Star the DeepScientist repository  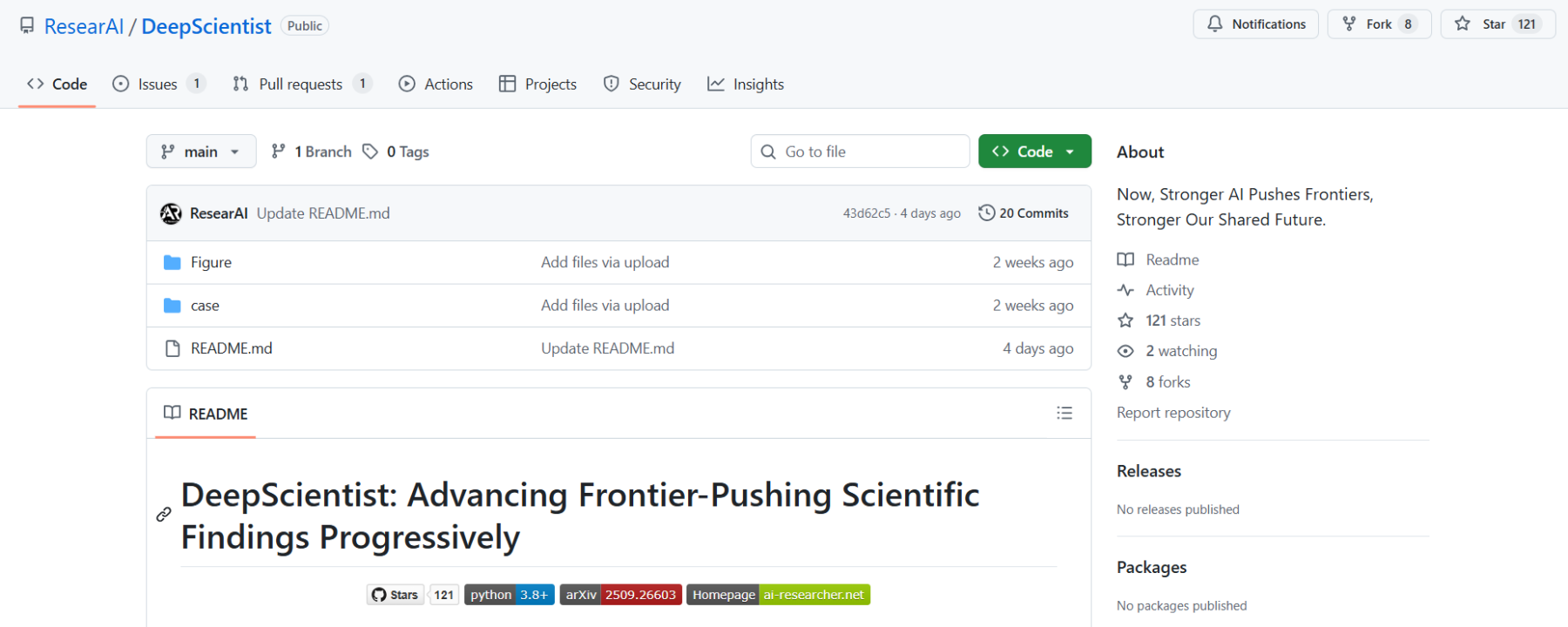point(1483,24)
